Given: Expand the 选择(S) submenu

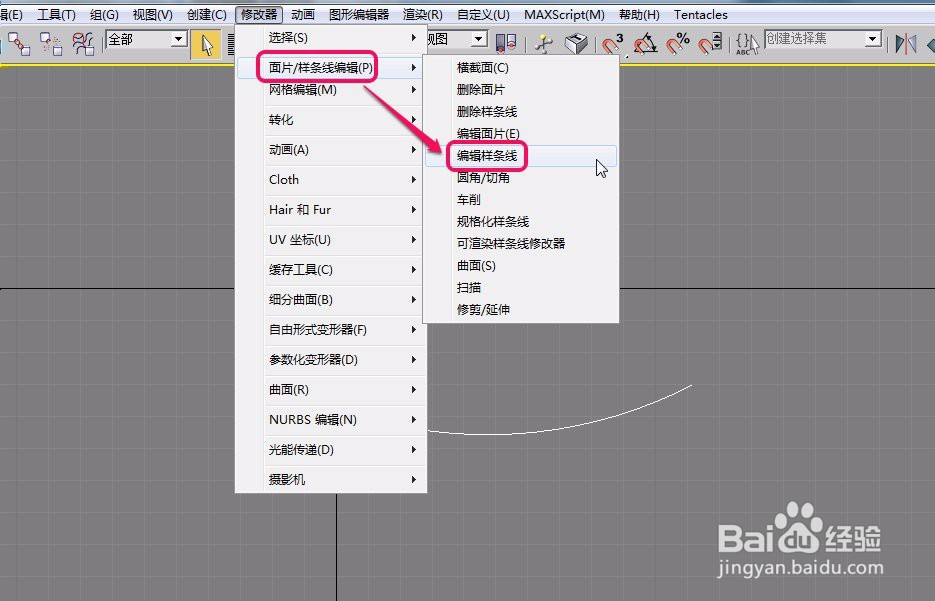Looking at the screenshot, I should (x=331, y=38).
